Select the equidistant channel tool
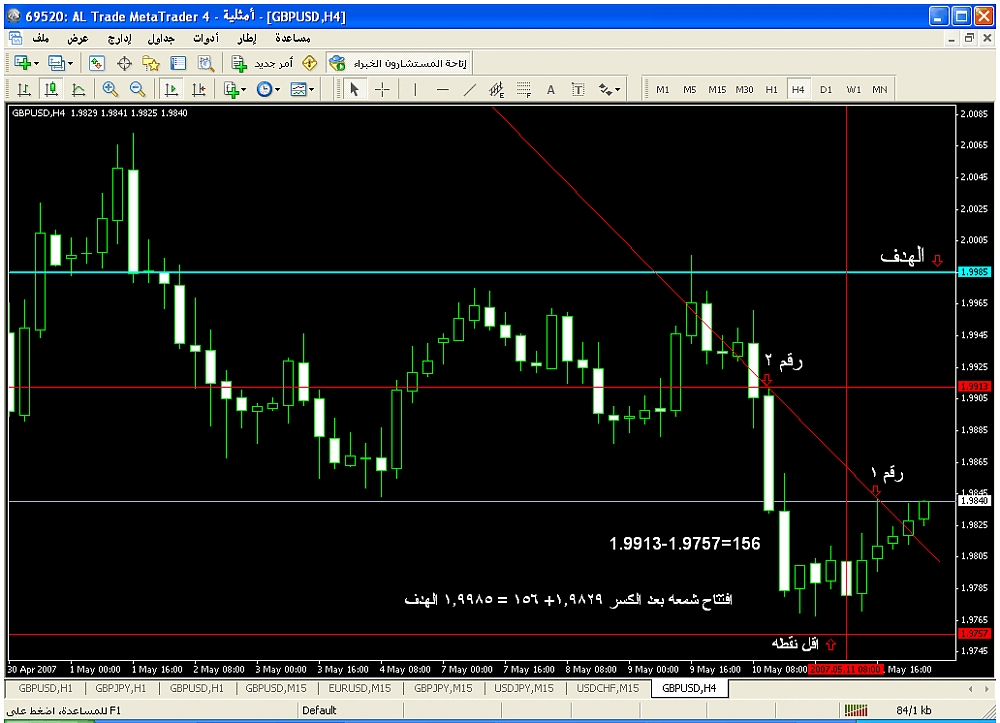 (x=497, y=89)
